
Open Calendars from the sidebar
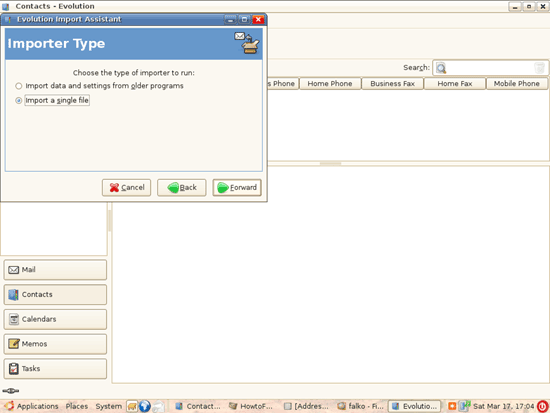(x=55, y=319)
